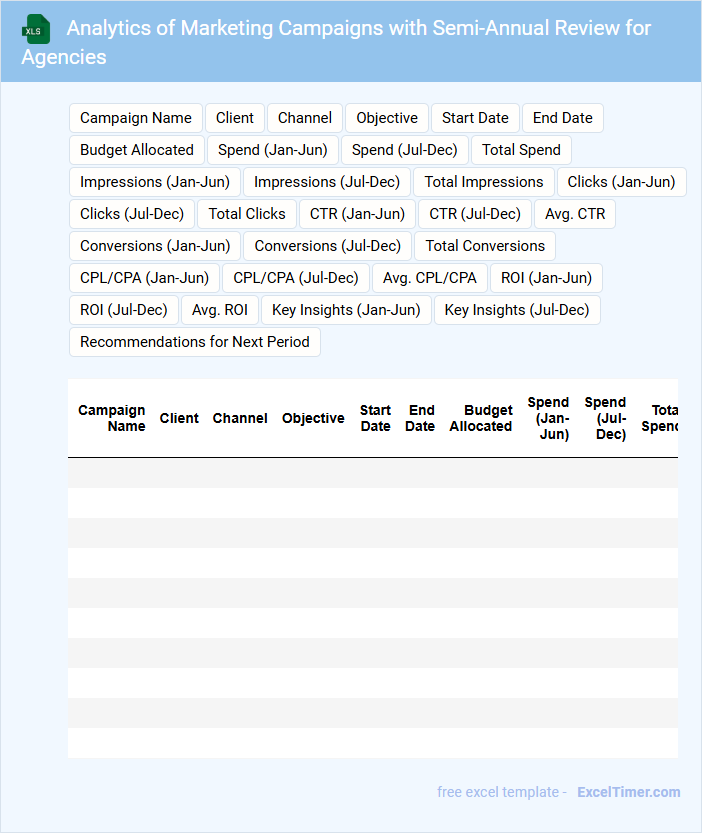702x833 pixels.
Task: Click the CTR (Jan-Jun) tag
Action: [x=357, y=214]
